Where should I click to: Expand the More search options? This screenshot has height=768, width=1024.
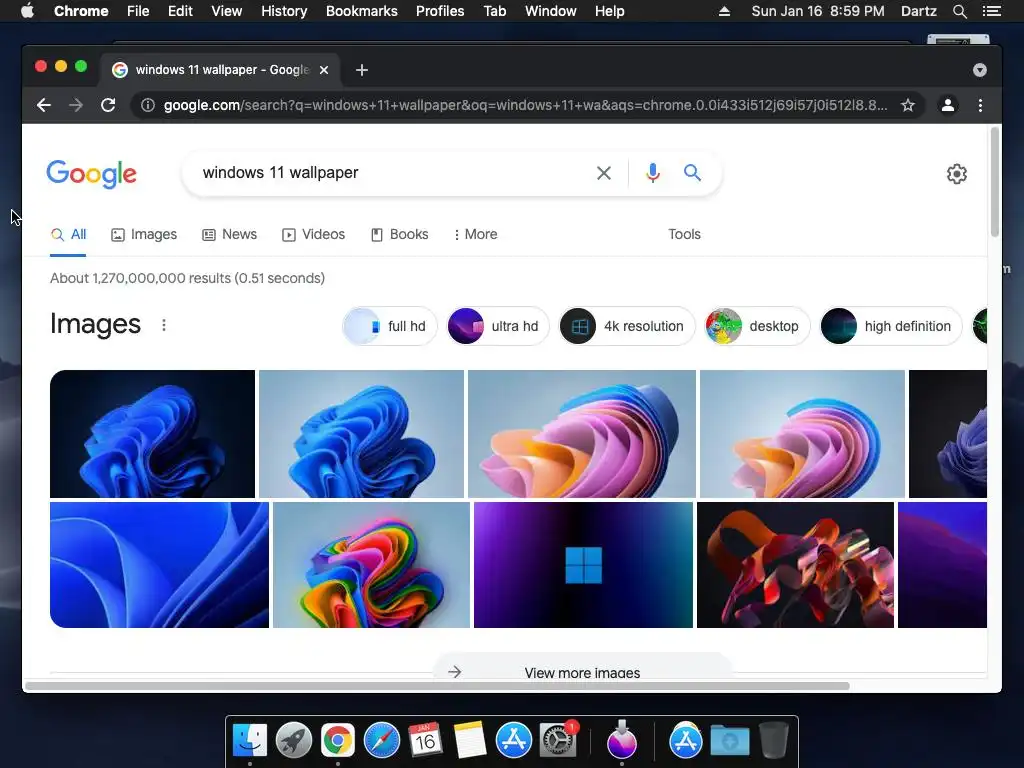pos(476,234)
